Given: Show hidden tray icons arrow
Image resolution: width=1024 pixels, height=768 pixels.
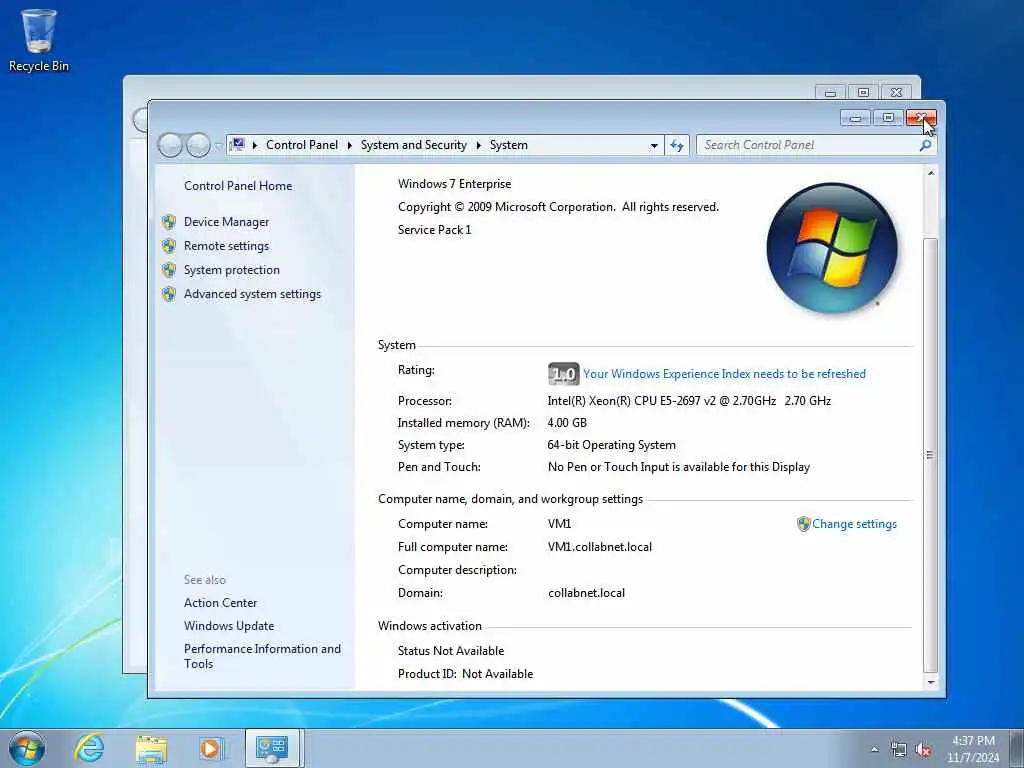Looking at the screenshot, I should (874, 749).
